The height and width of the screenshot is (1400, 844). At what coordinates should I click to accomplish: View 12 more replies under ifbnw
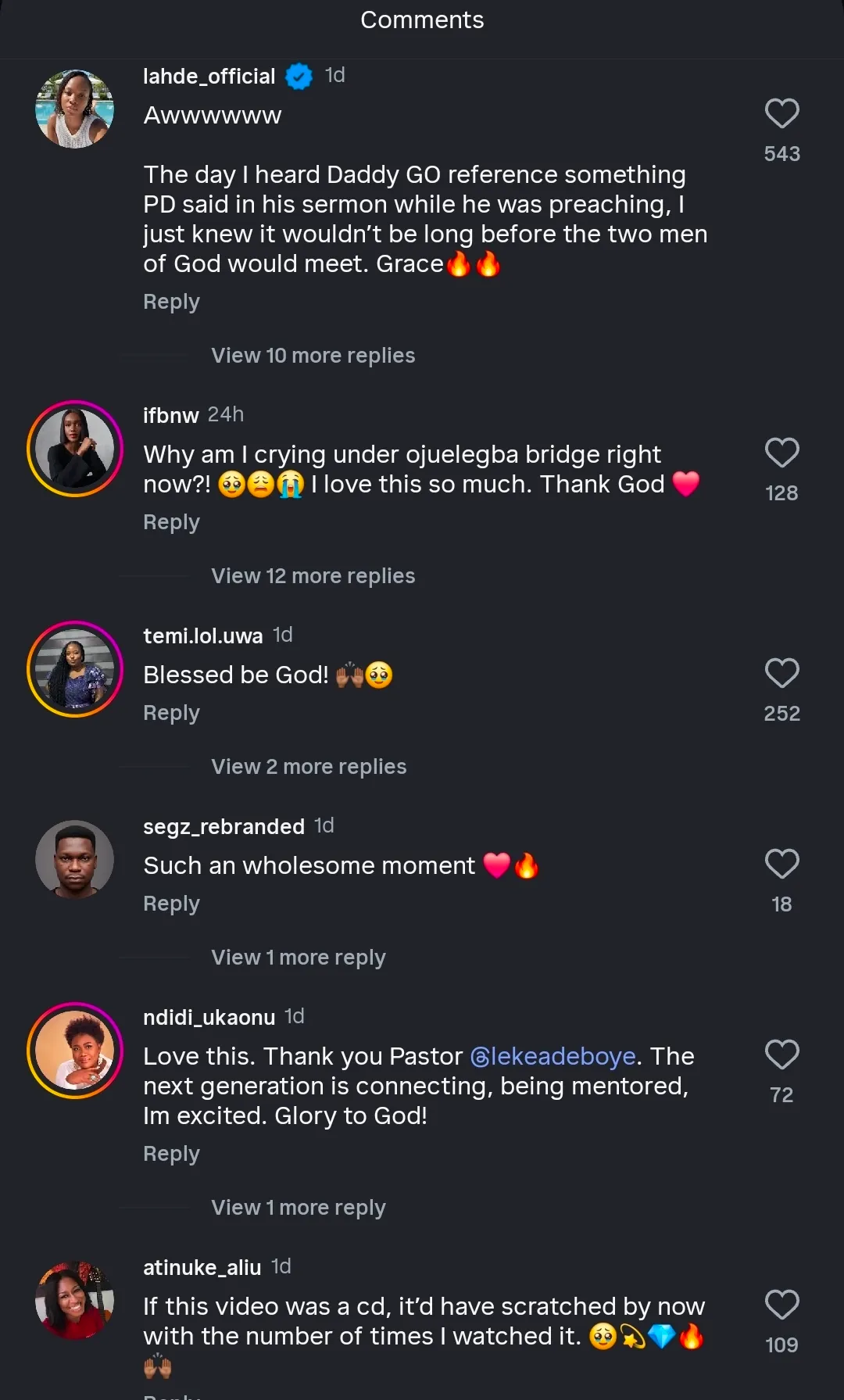(x=313, y=576)
